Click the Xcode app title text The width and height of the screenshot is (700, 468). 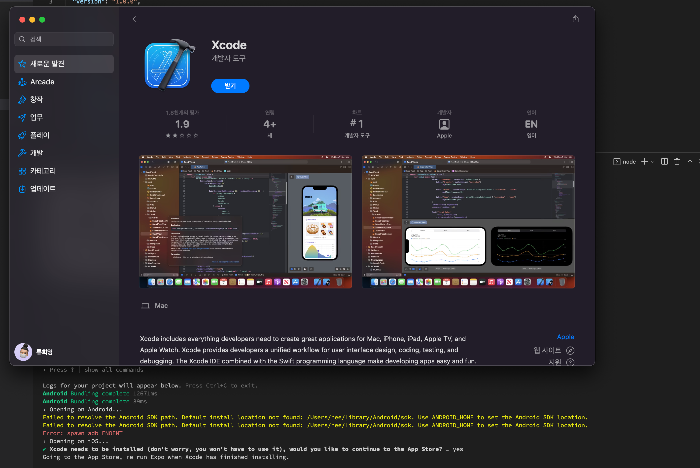click(x=229, y=45)
